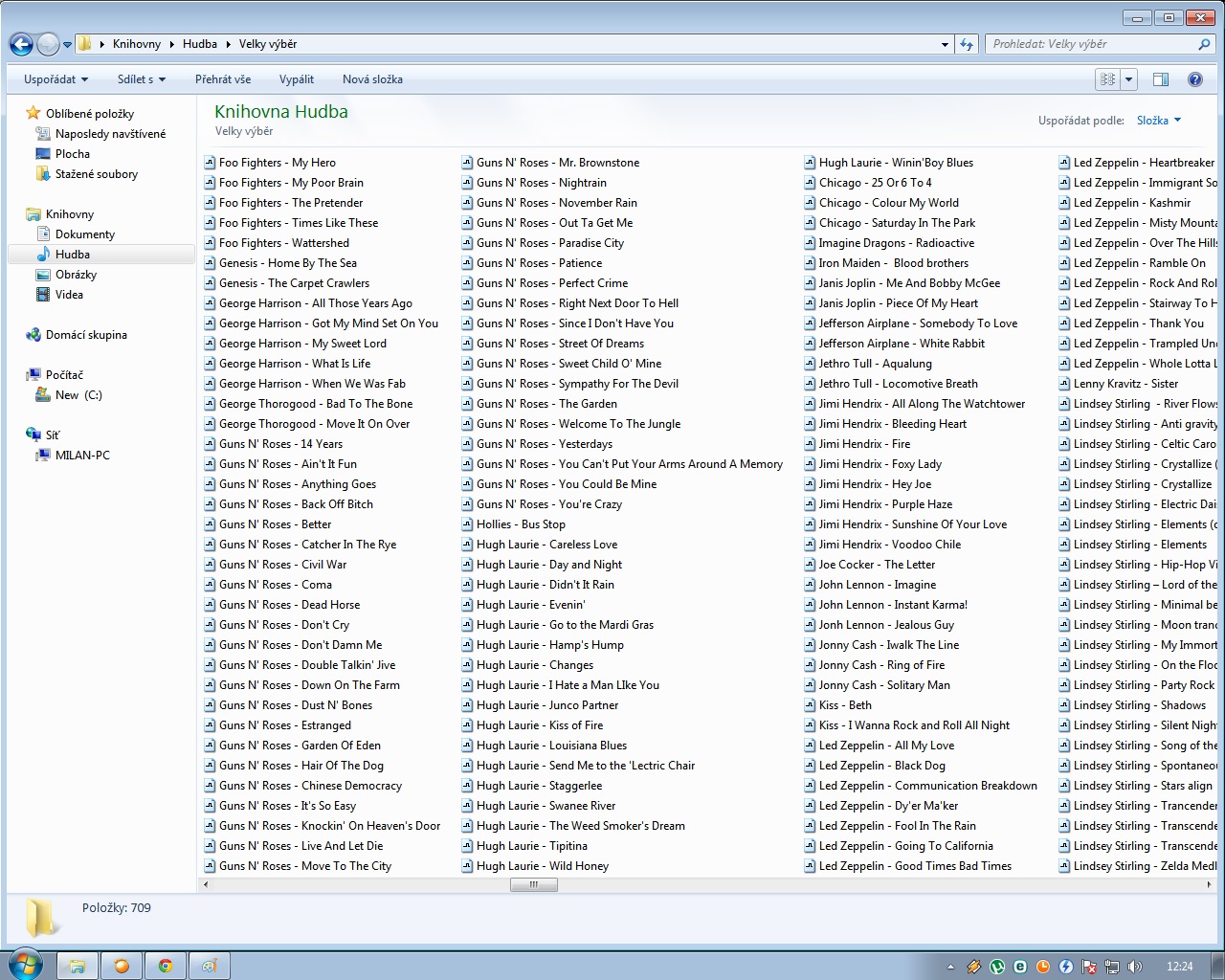Click the Vypálit toolbar button
Image resolution: width=1225 pixels, height=980 pixels.
tap(297, 79)
